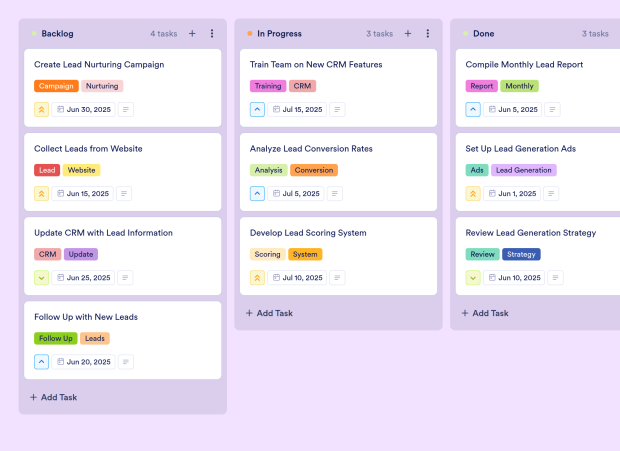Open In Progress column kebab menu
Screen dimensions: 620x451
[x=427, y=34]
